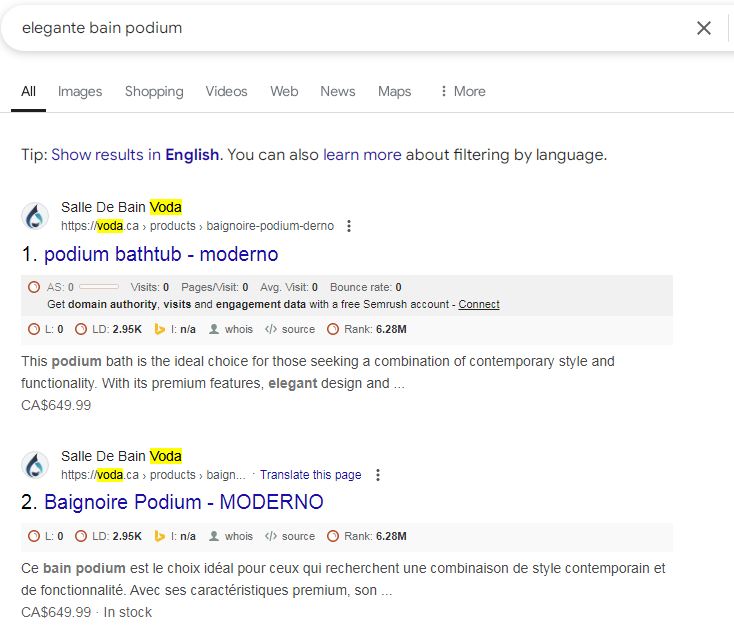Click the 'Pages/Visit: 0' metric
Image resolution: width=734 pixels, height=633 pixels.
215,287
